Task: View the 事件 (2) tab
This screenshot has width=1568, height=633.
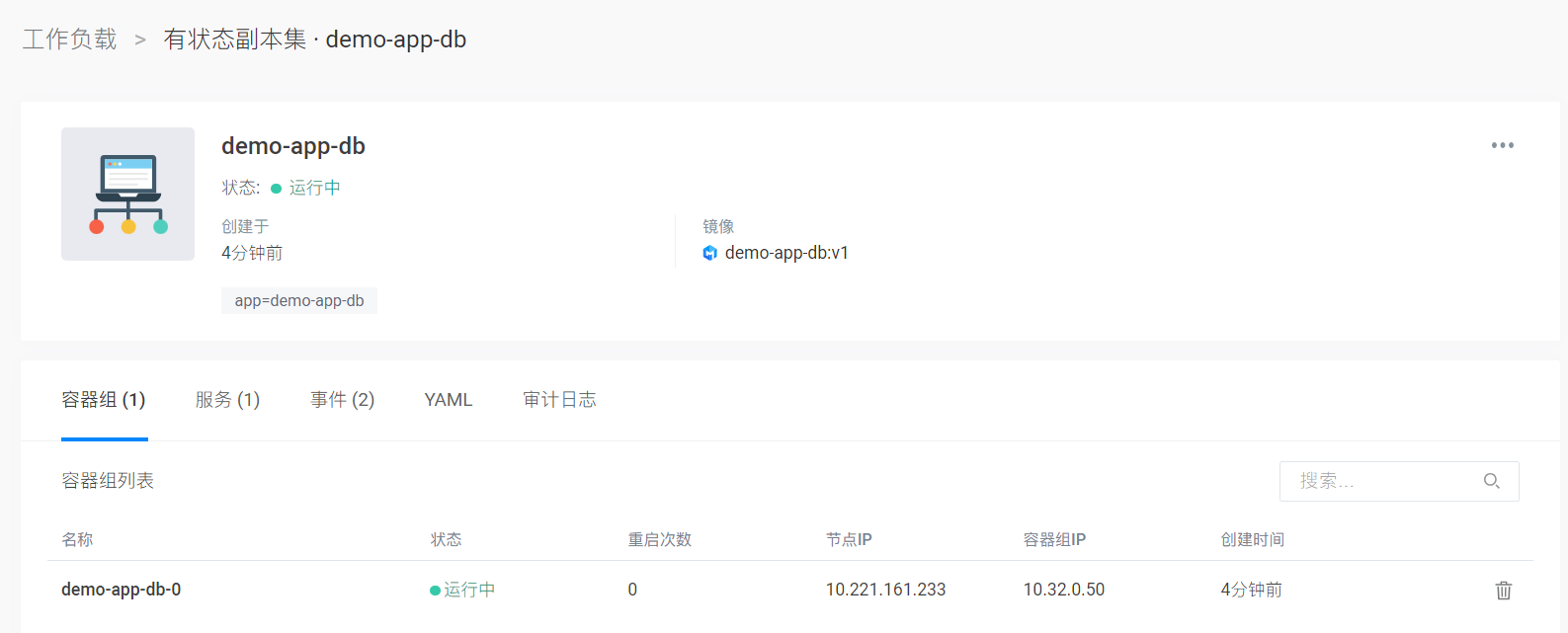Action: (x=342, y=400)
